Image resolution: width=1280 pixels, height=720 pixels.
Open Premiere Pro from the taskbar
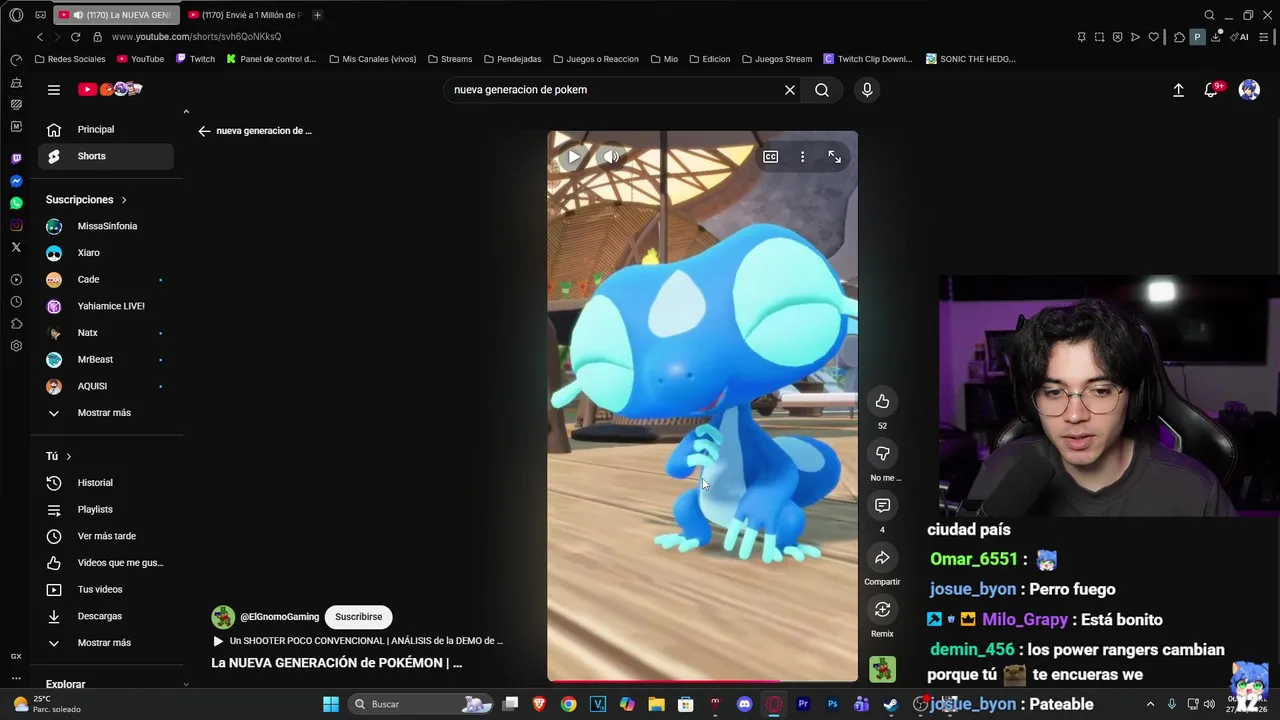[803, 704]
